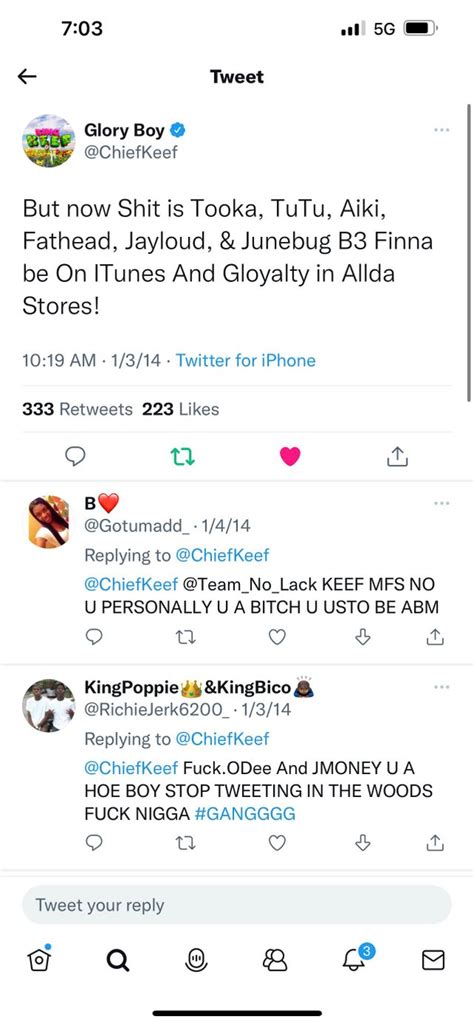The image size is (474, 1025).
Task: Downvote the @Gotumadd_ reply
Action: 363,636
